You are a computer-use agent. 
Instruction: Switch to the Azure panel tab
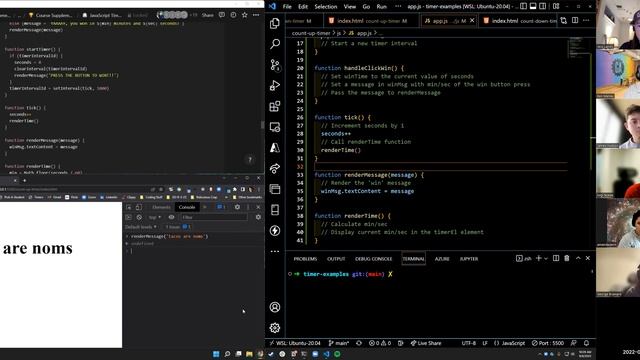coord(442,259)
